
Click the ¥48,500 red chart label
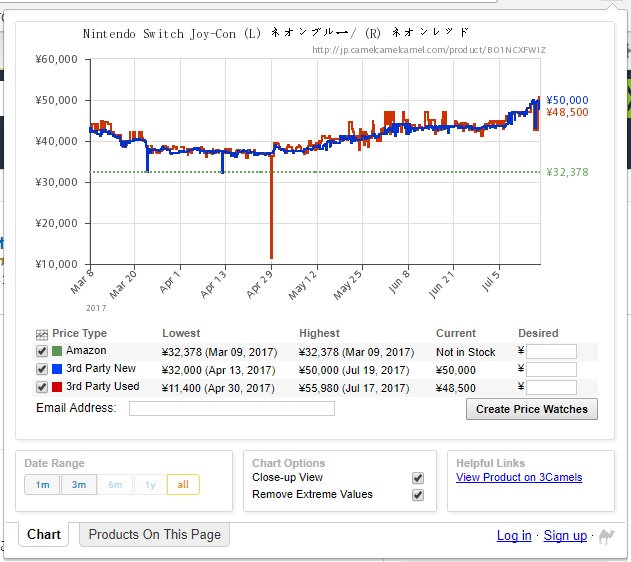[x=567, y=112]
